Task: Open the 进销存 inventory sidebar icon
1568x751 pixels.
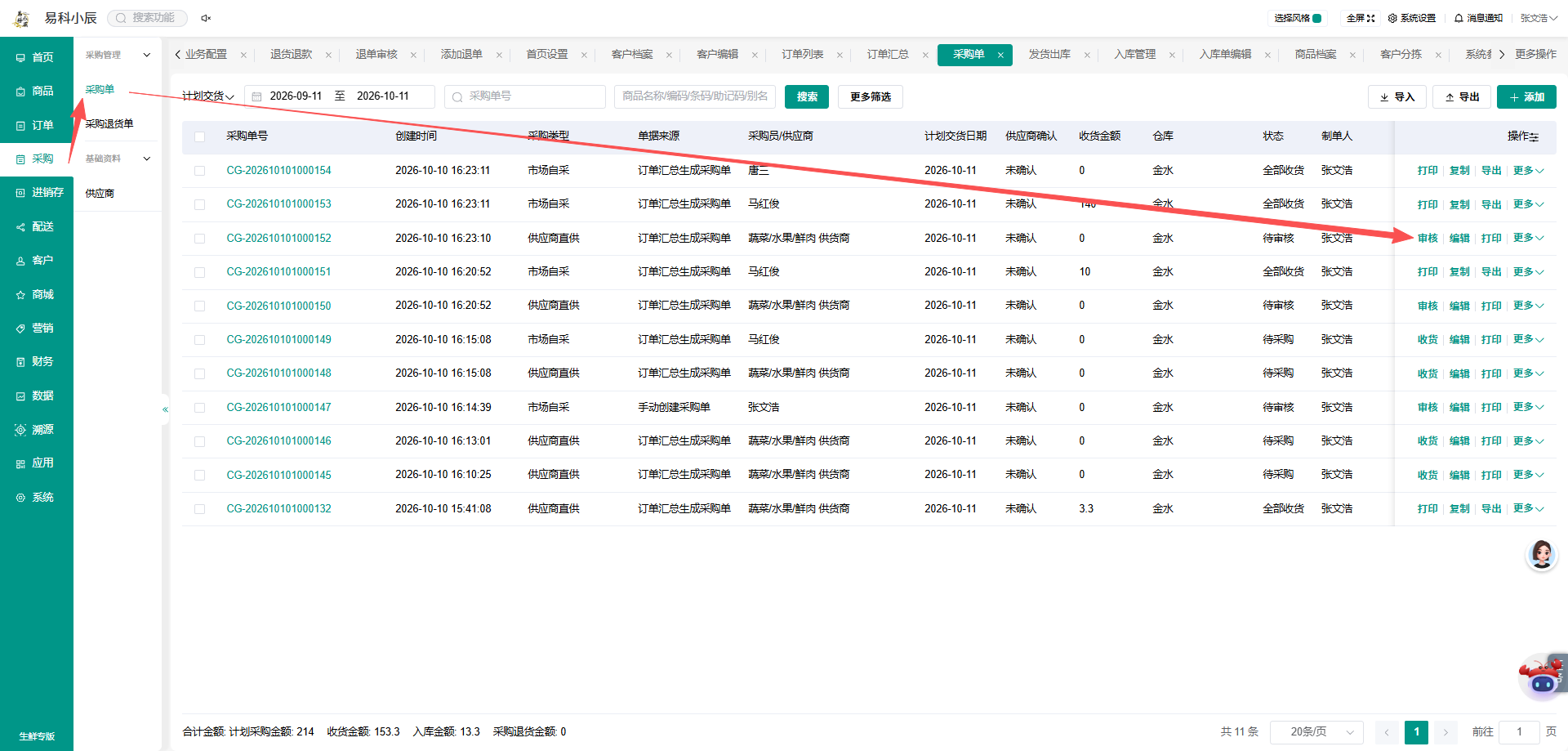Action: (21, 193)
